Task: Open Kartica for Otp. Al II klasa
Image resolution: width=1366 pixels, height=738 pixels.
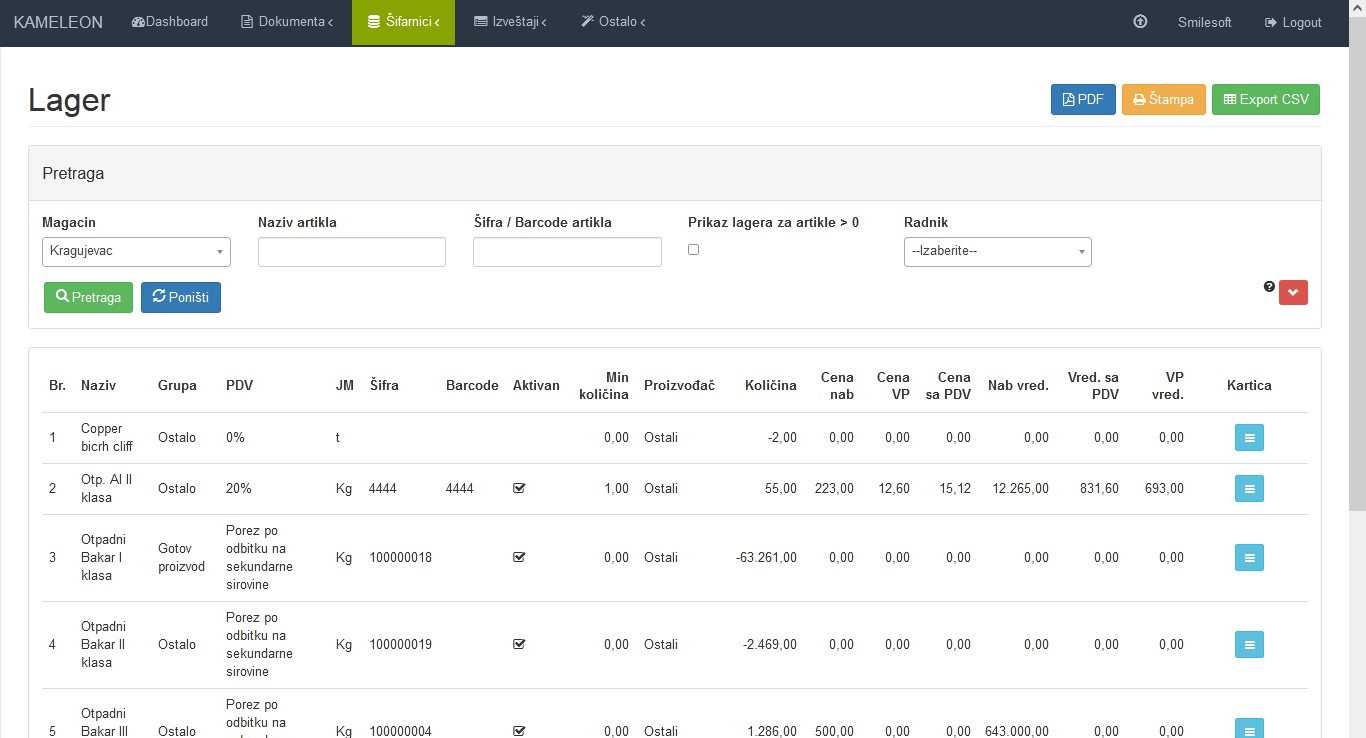Action: (x=1249, y=489)
